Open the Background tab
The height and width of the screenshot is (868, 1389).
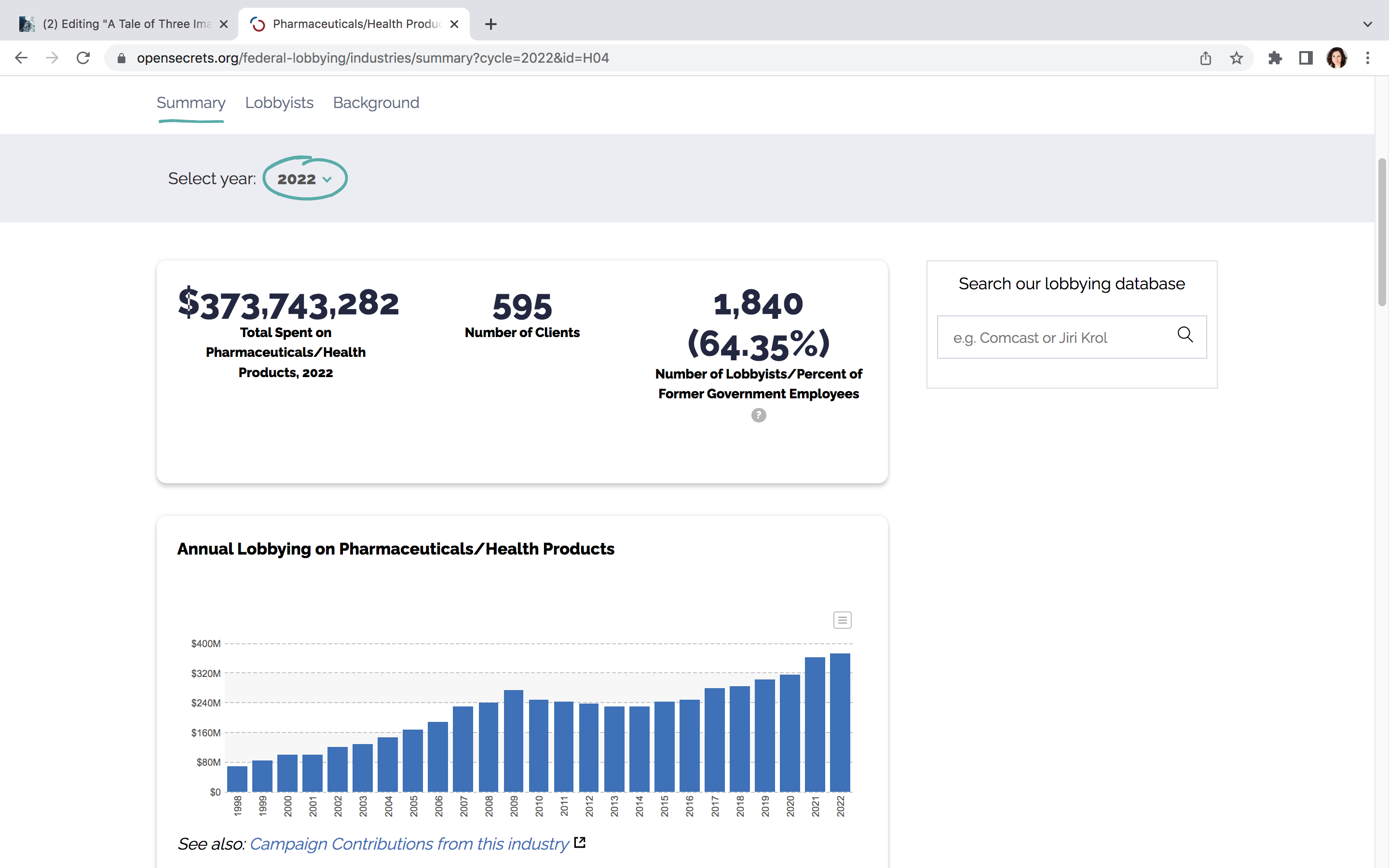coord(376,103)
